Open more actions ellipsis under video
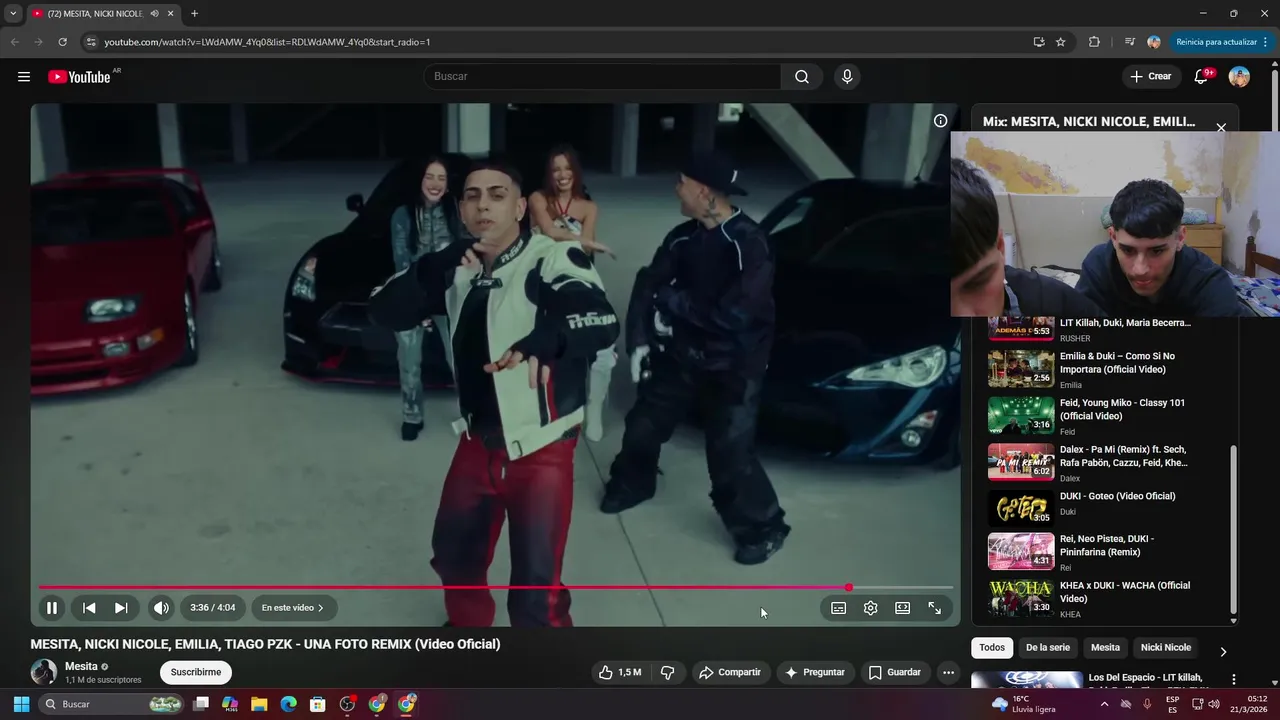1280x720 pixels. (x=948, y=673)
